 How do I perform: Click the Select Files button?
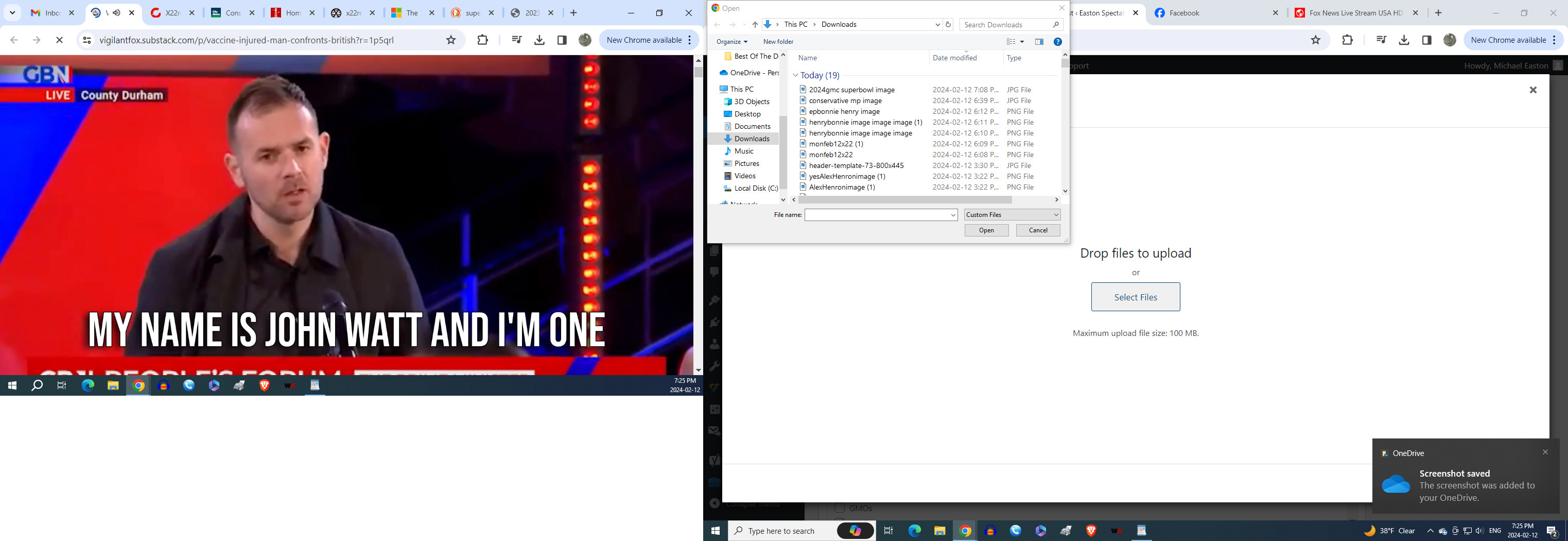(1135, 297)
